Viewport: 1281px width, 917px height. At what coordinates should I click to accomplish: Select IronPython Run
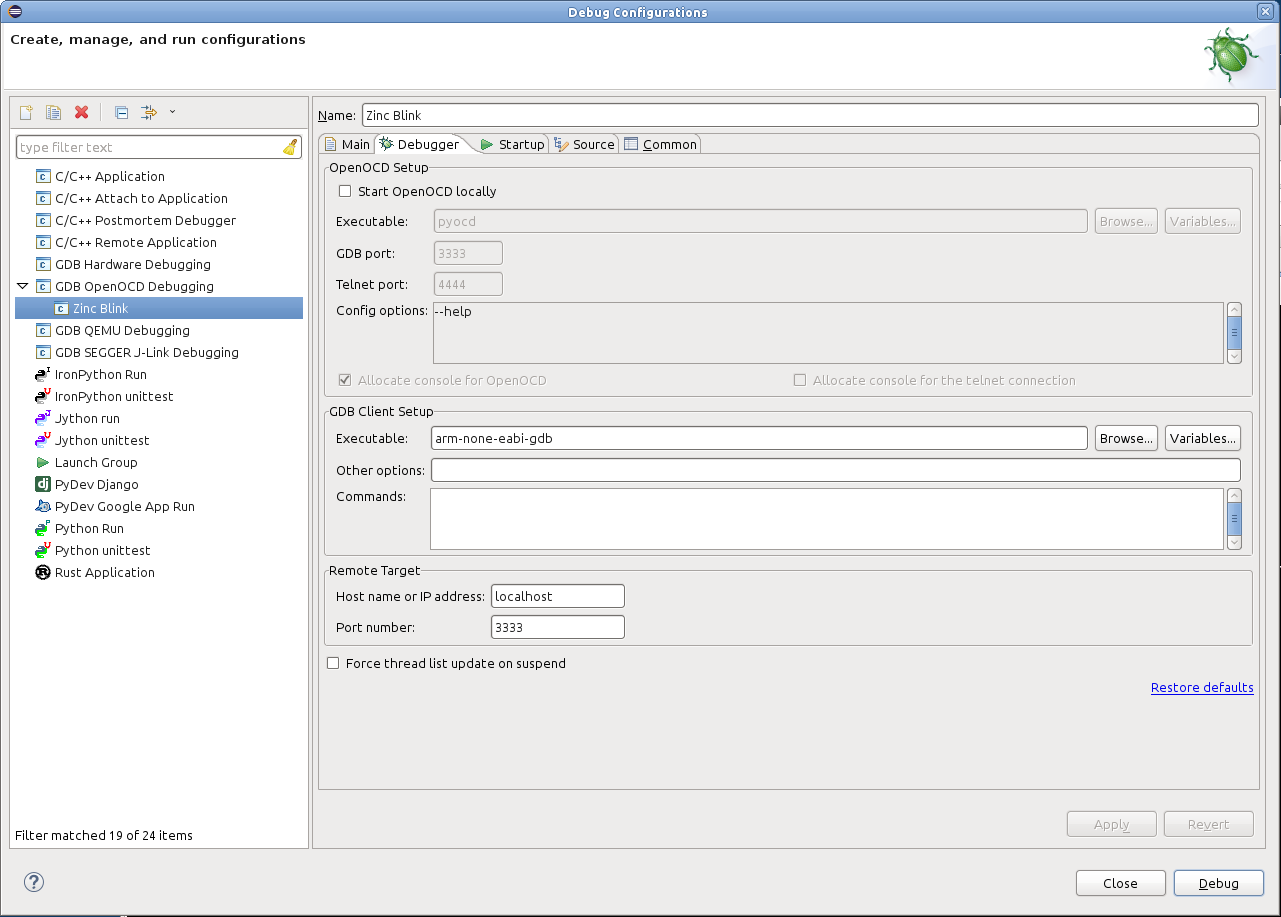point(101,374)
